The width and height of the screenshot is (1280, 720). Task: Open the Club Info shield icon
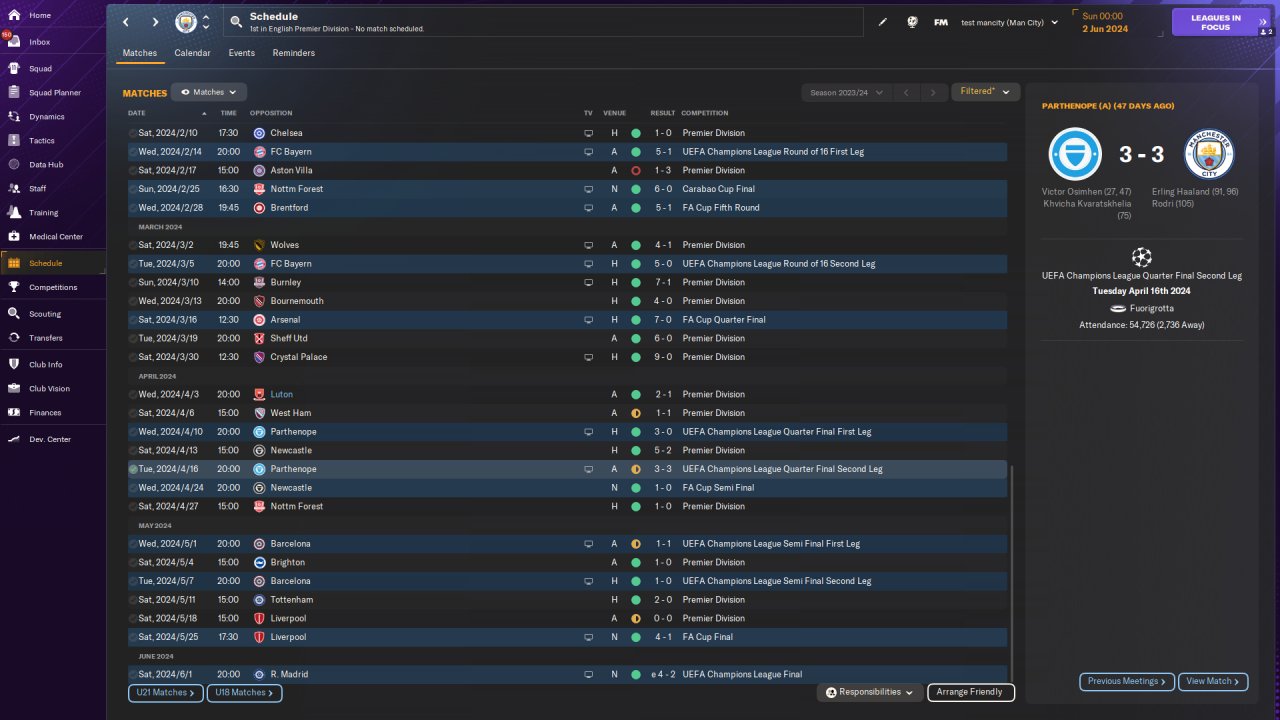tap(14, 365)
